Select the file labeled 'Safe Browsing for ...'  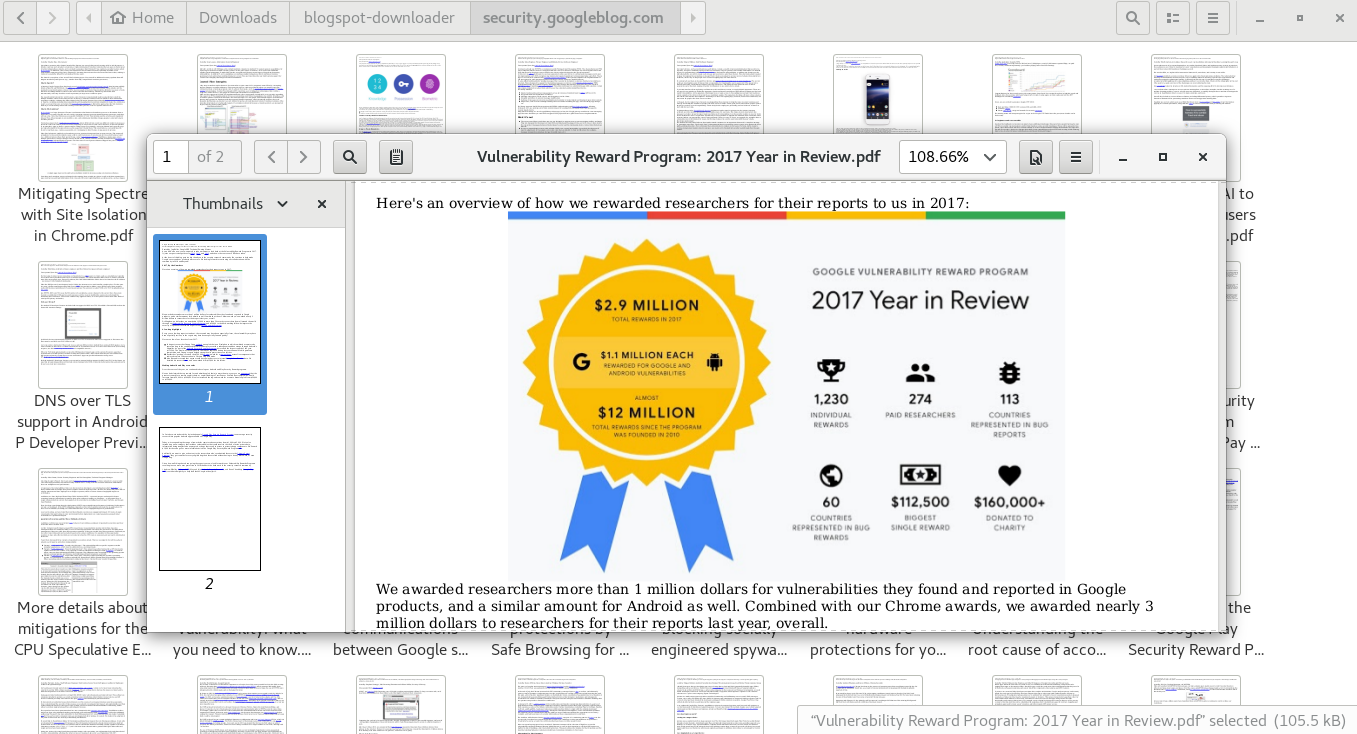(560, 649)
